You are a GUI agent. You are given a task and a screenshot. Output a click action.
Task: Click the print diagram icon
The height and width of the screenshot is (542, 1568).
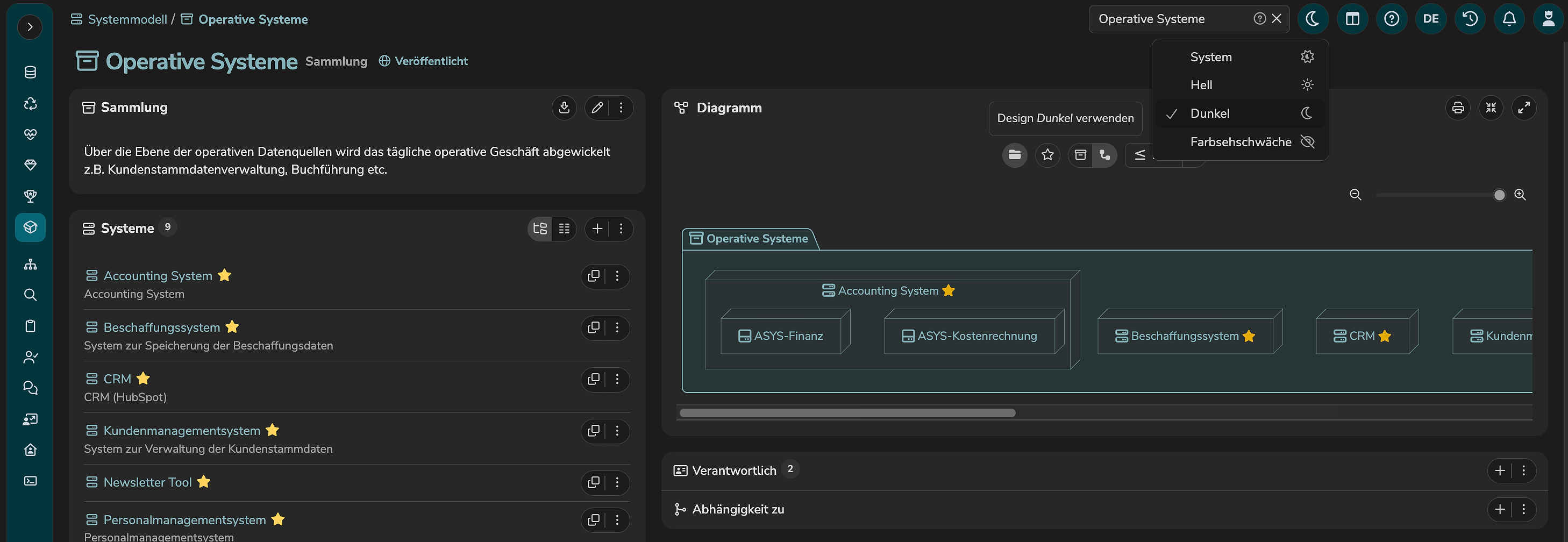click(1457, 108)
